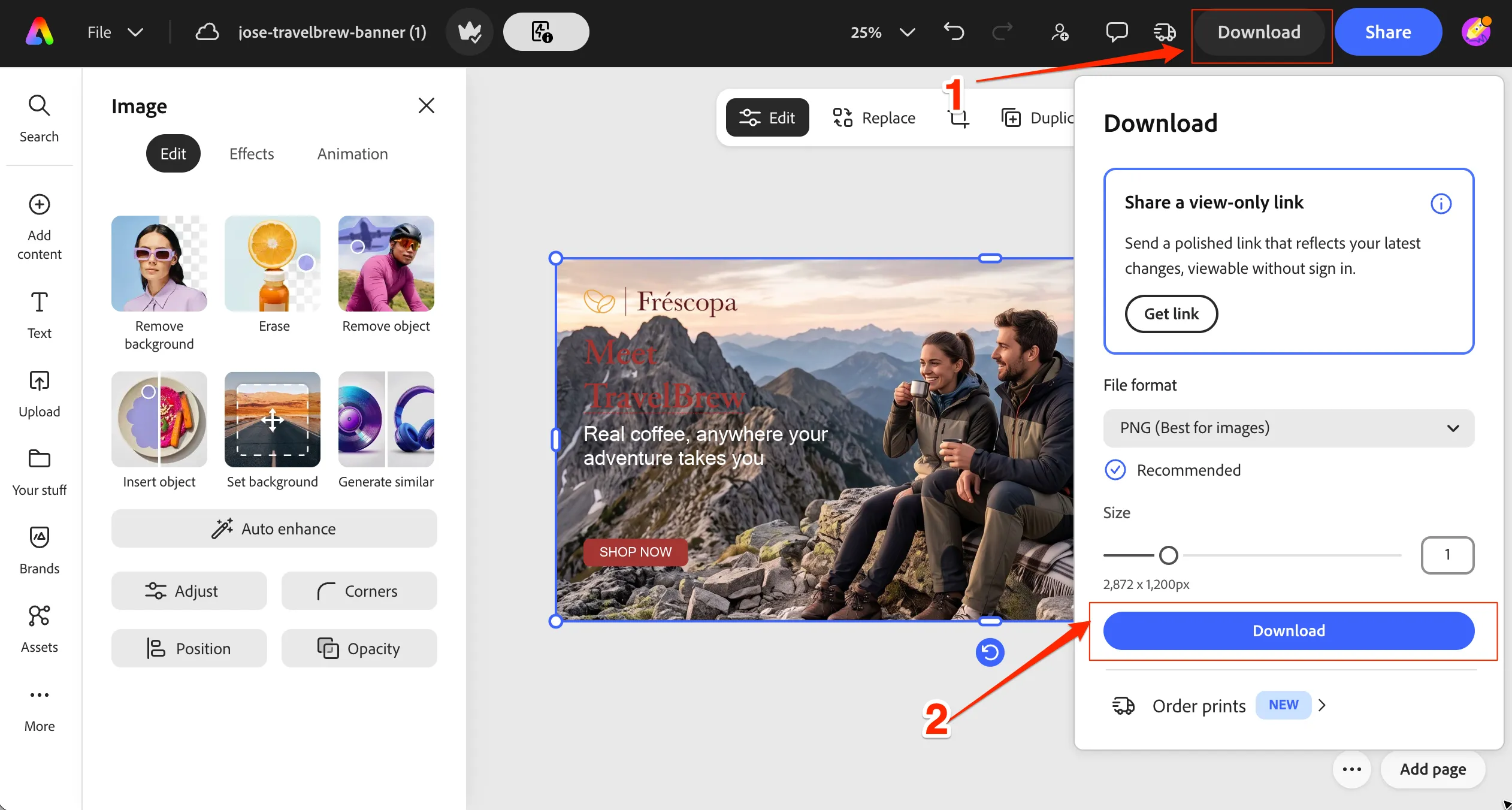Open the Opacity control
The height and width of the screenshot is (810, 1512).
(359, 648)
